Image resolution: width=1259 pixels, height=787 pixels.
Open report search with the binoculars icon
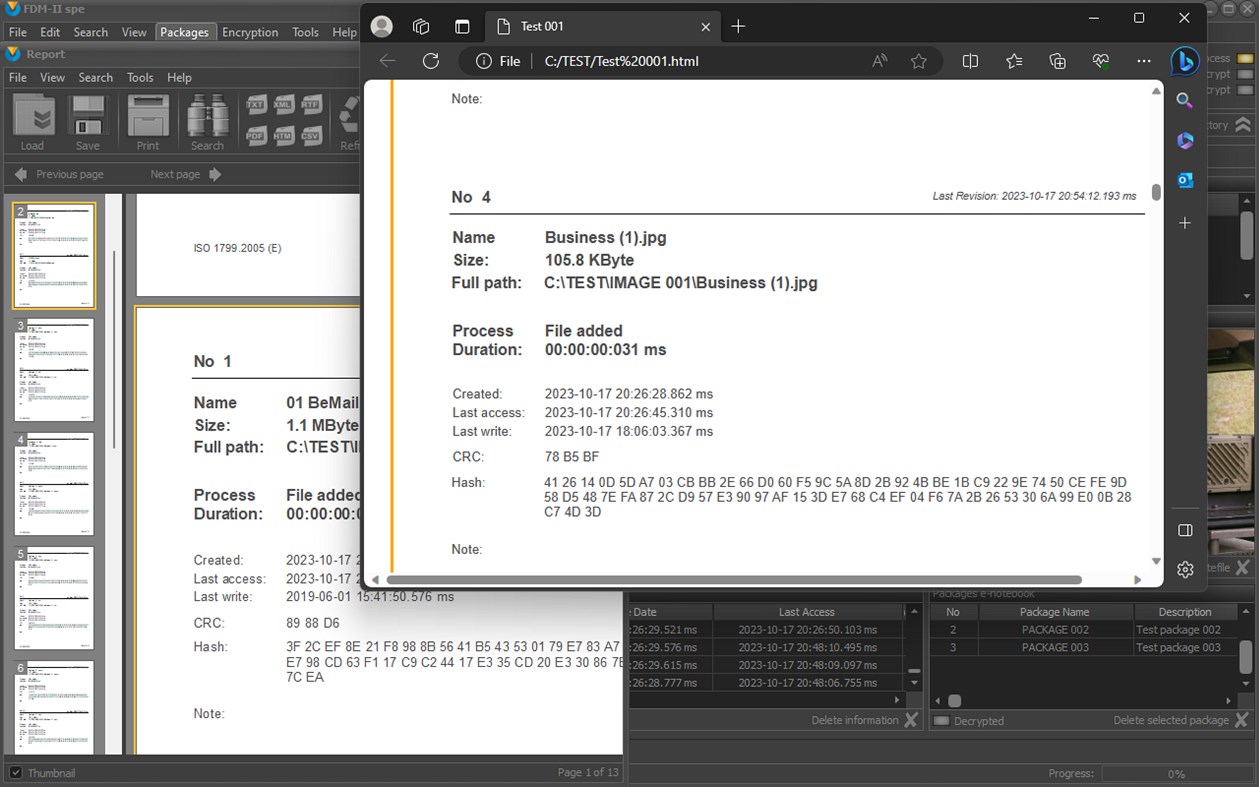coord(207,118)
